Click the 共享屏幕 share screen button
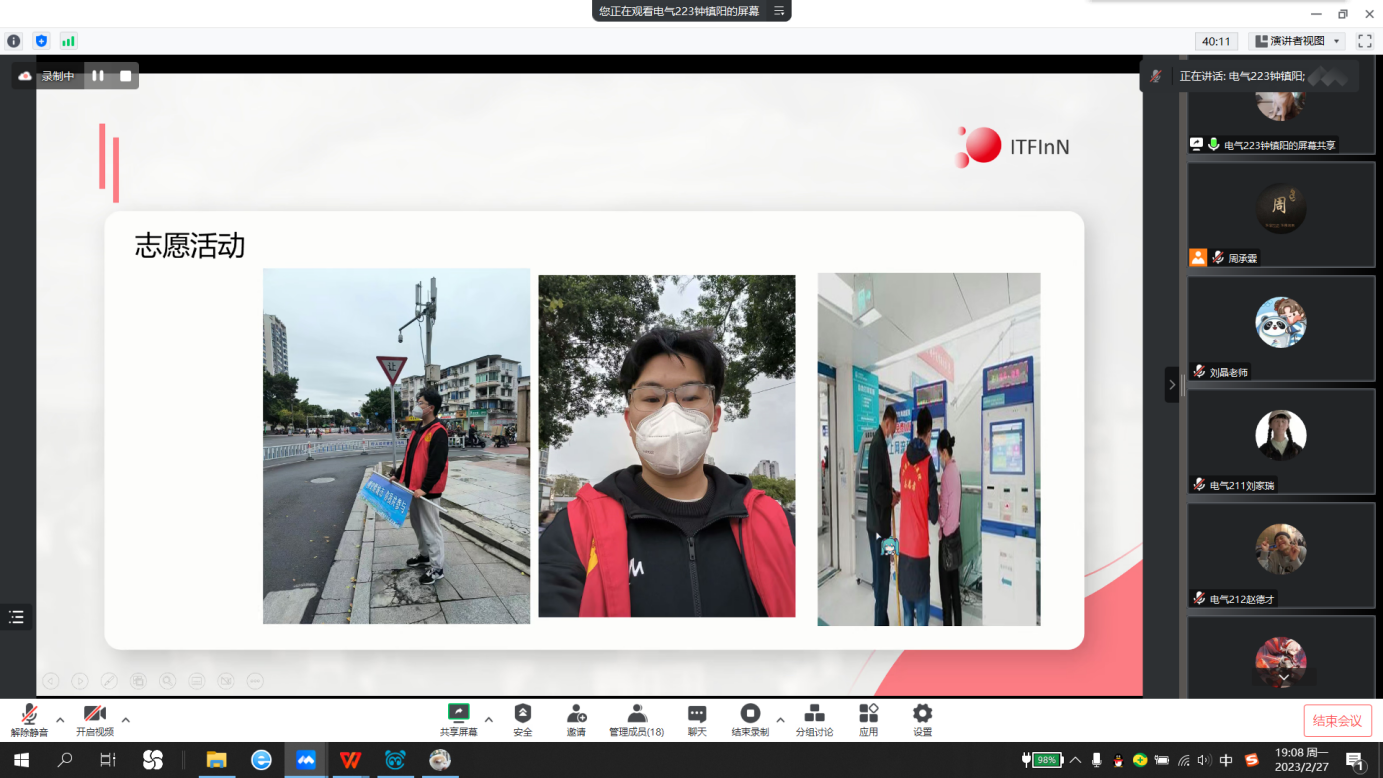 point(459,720)
